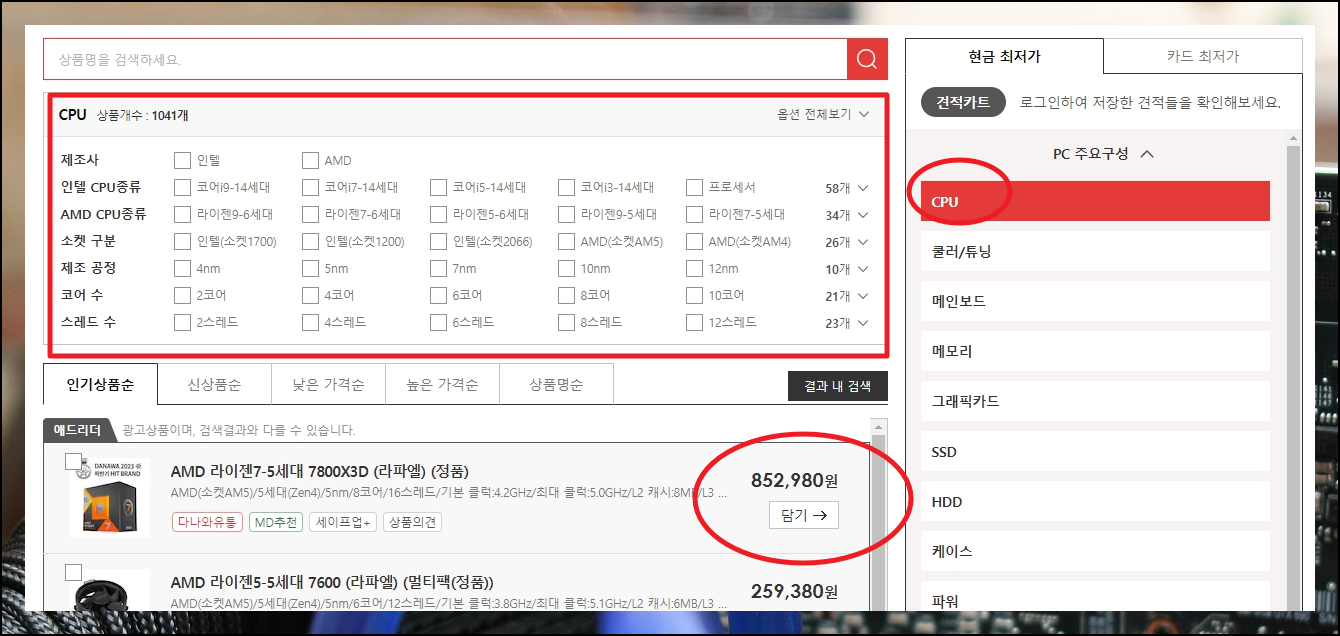Open the 견적카트 button
This screenshot has width=1340, height=636.
(x=963, y=102)
